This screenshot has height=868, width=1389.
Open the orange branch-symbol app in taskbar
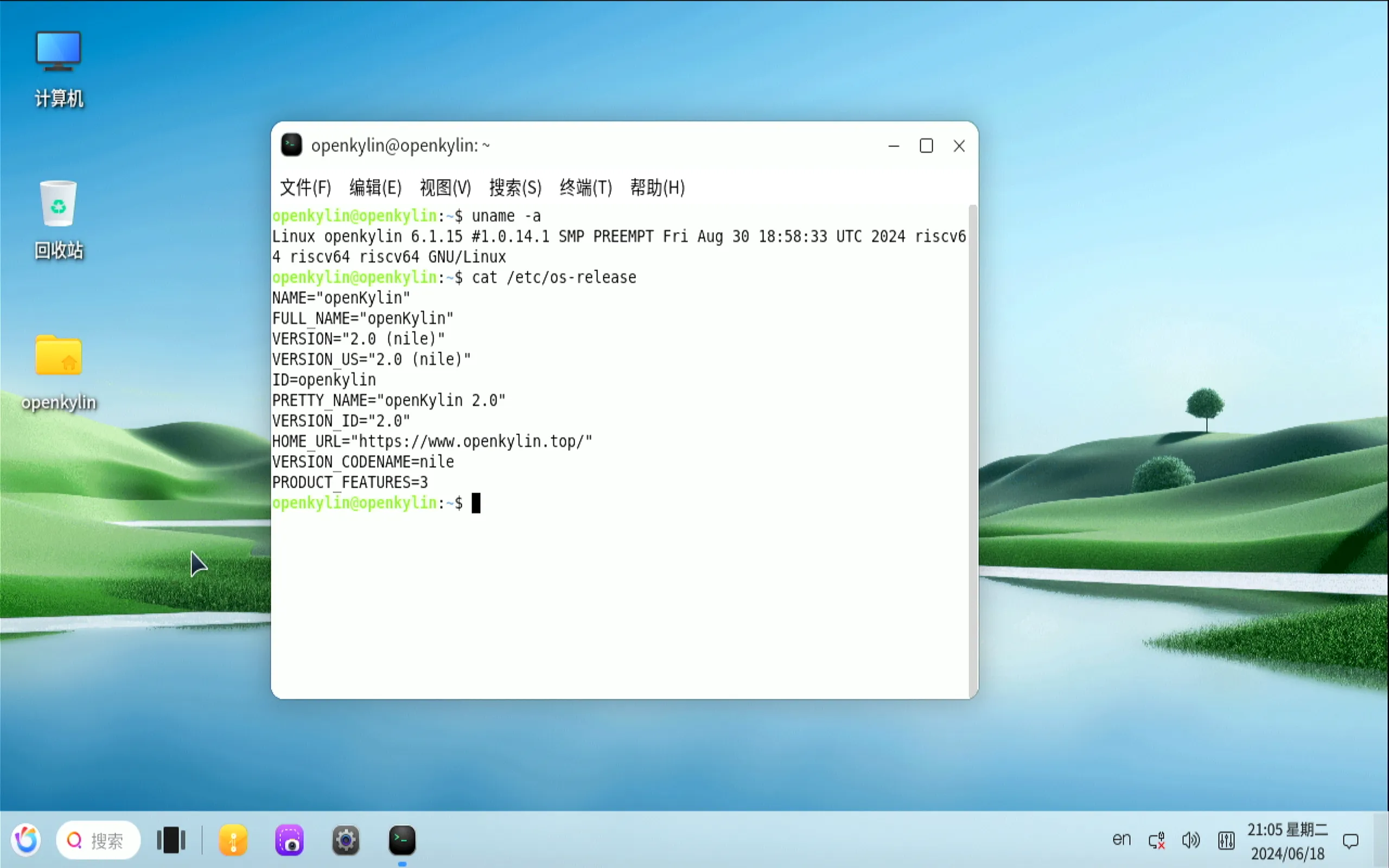[233, 840]
